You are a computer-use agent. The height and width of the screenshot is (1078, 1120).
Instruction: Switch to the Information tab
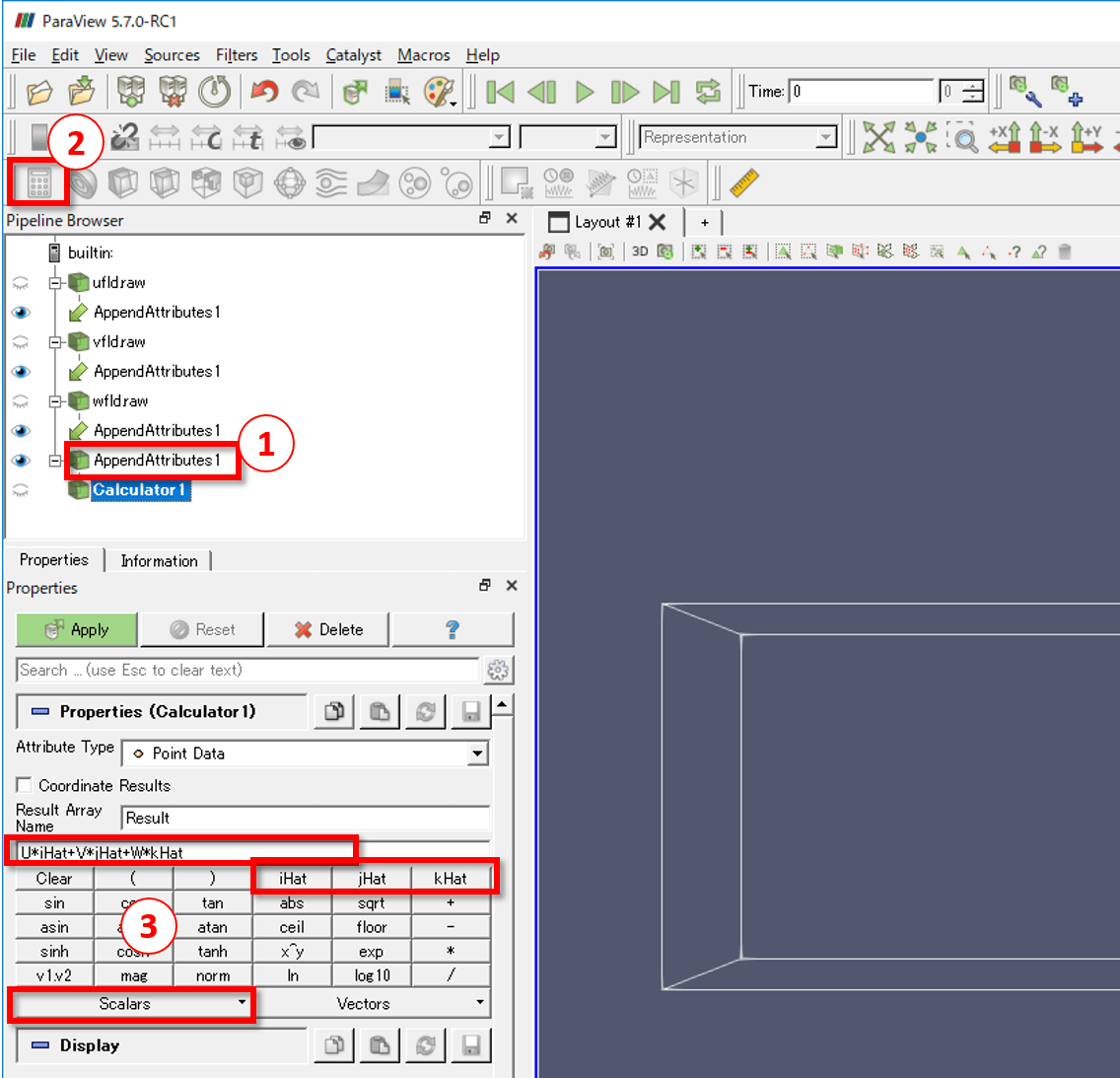coord(159,561)
